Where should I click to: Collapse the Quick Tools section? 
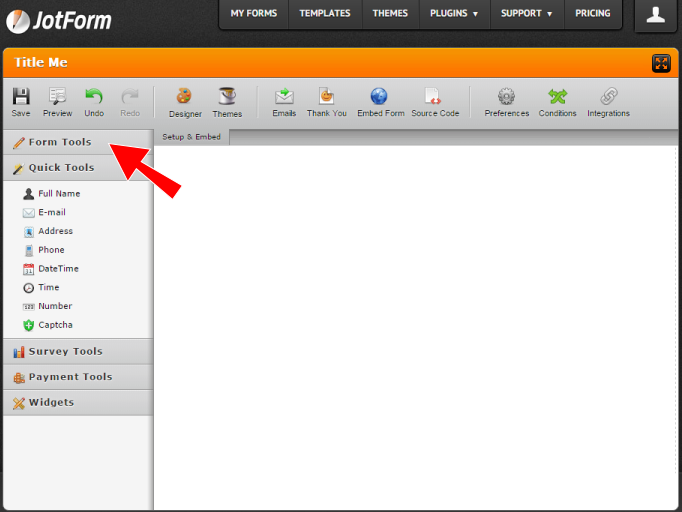click(x=78, y=168)
